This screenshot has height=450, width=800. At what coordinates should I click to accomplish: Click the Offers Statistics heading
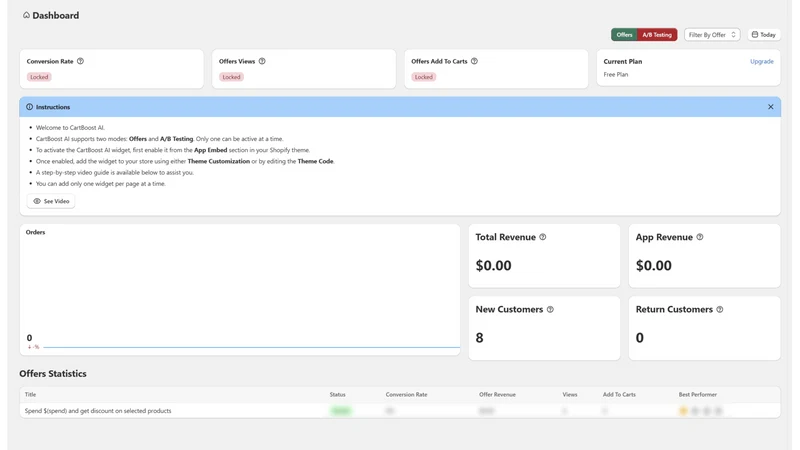coord(53,373)
